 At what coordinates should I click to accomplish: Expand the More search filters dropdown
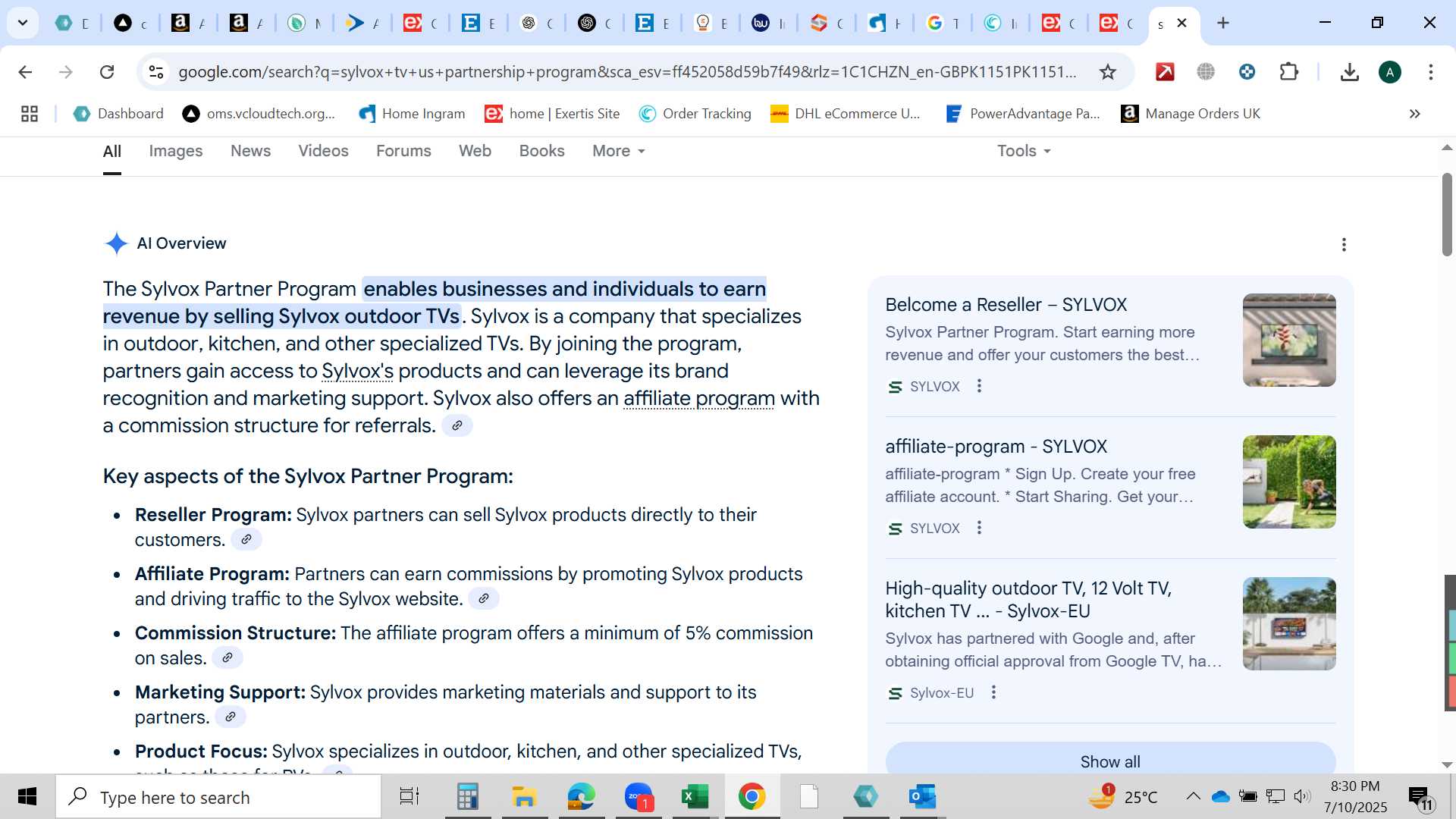pyautogui.click(x=619, y=152)
